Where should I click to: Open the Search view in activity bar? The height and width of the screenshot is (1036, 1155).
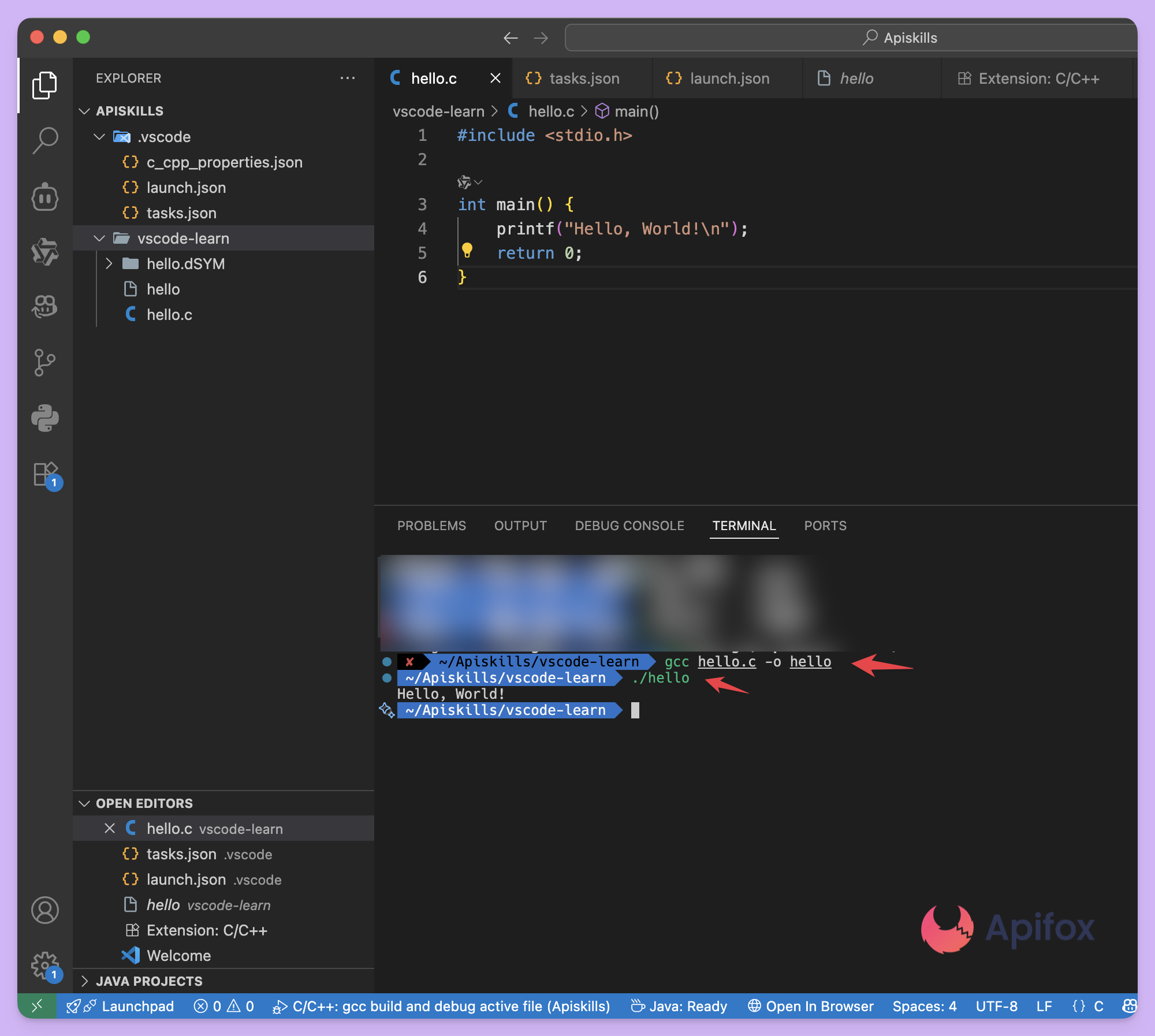pyautogui.click(x=45, y=140)
